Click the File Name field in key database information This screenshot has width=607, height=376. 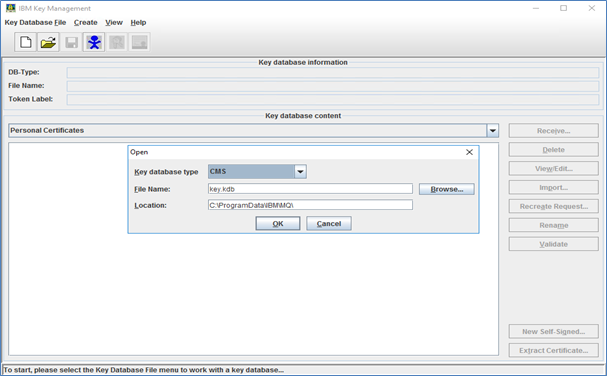[x=333, y=86]
